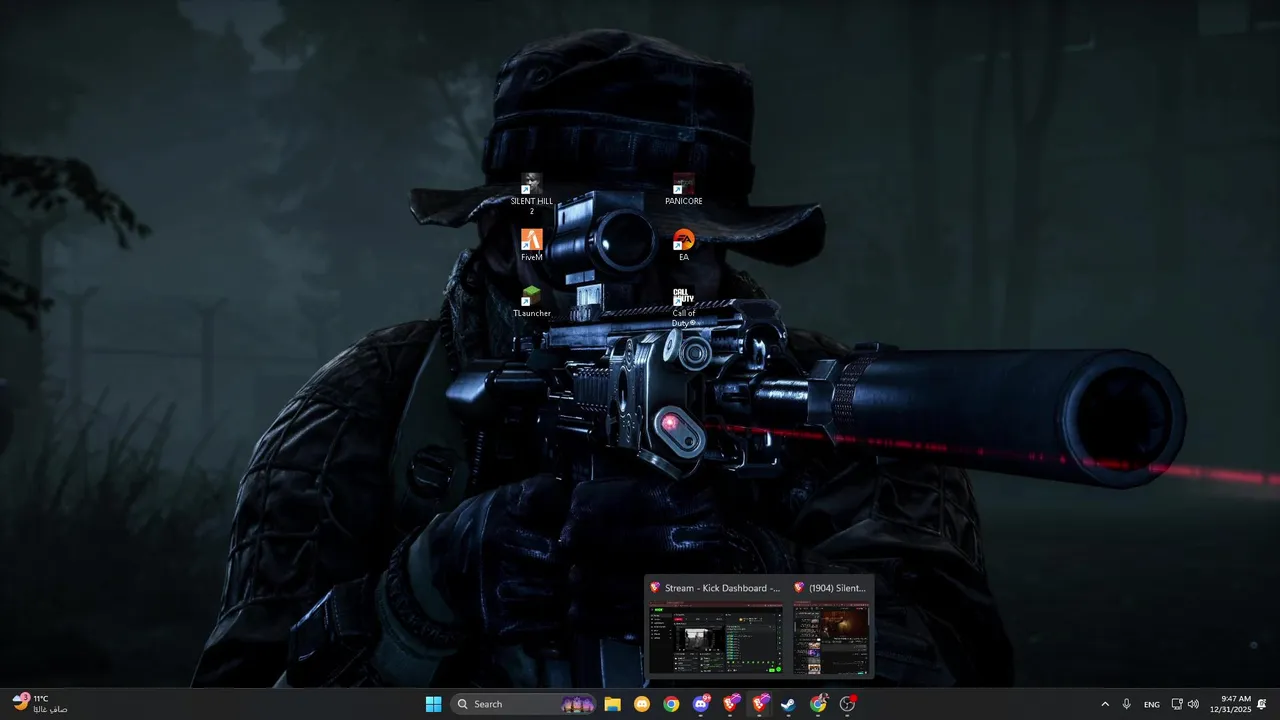The width and height of the screenshot is (1280, 720).
Task: Open the plain Google Chrome taskbar icon
Action: [671, 704]
